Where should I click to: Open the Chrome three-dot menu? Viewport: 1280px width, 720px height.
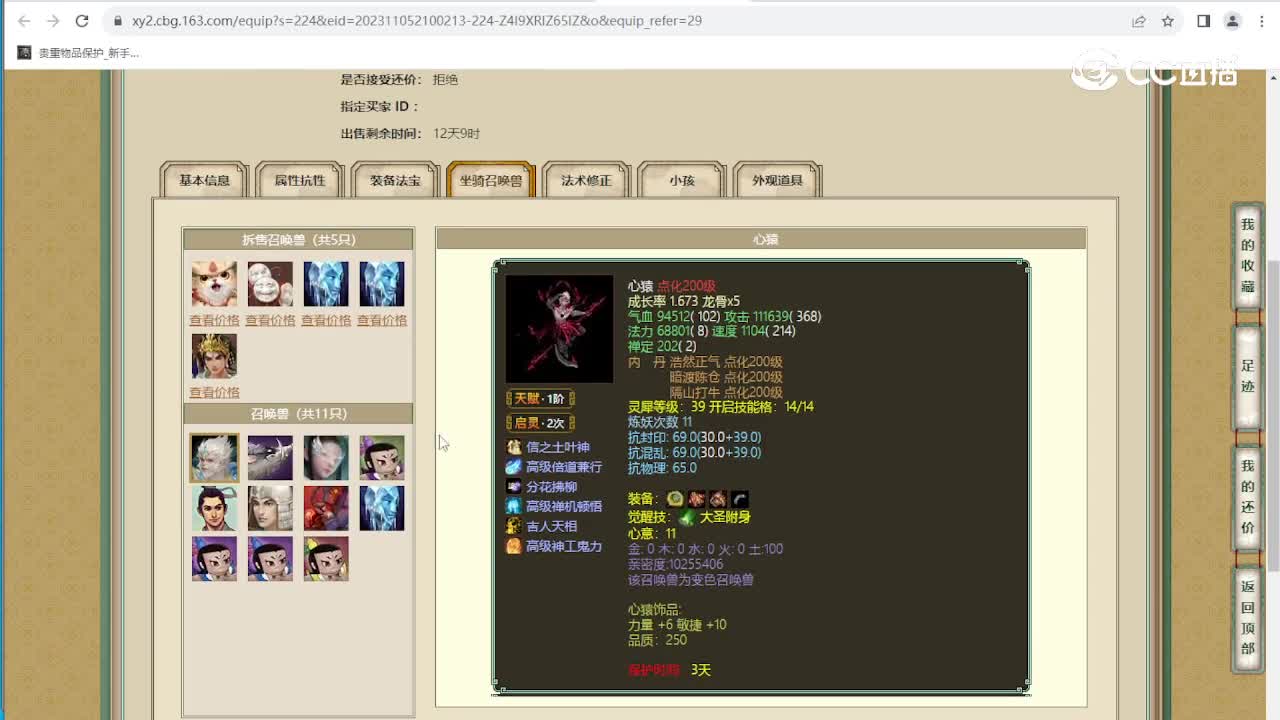click(1261, 21)
